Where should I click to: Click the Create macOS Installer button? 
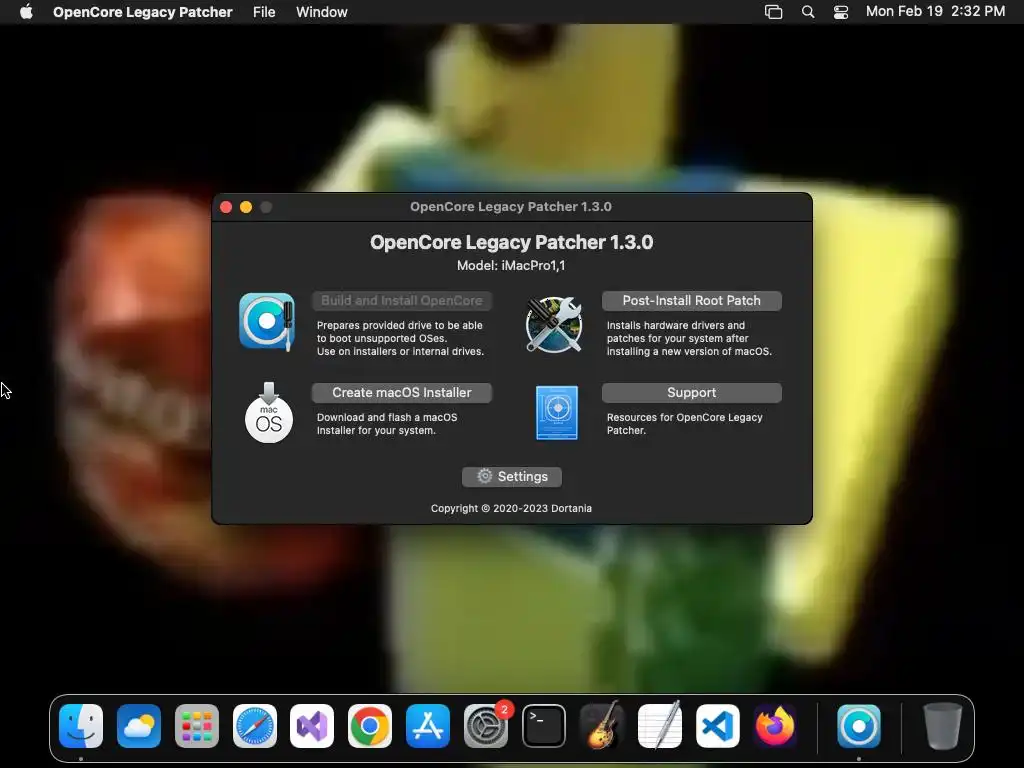tap(402, 392)
